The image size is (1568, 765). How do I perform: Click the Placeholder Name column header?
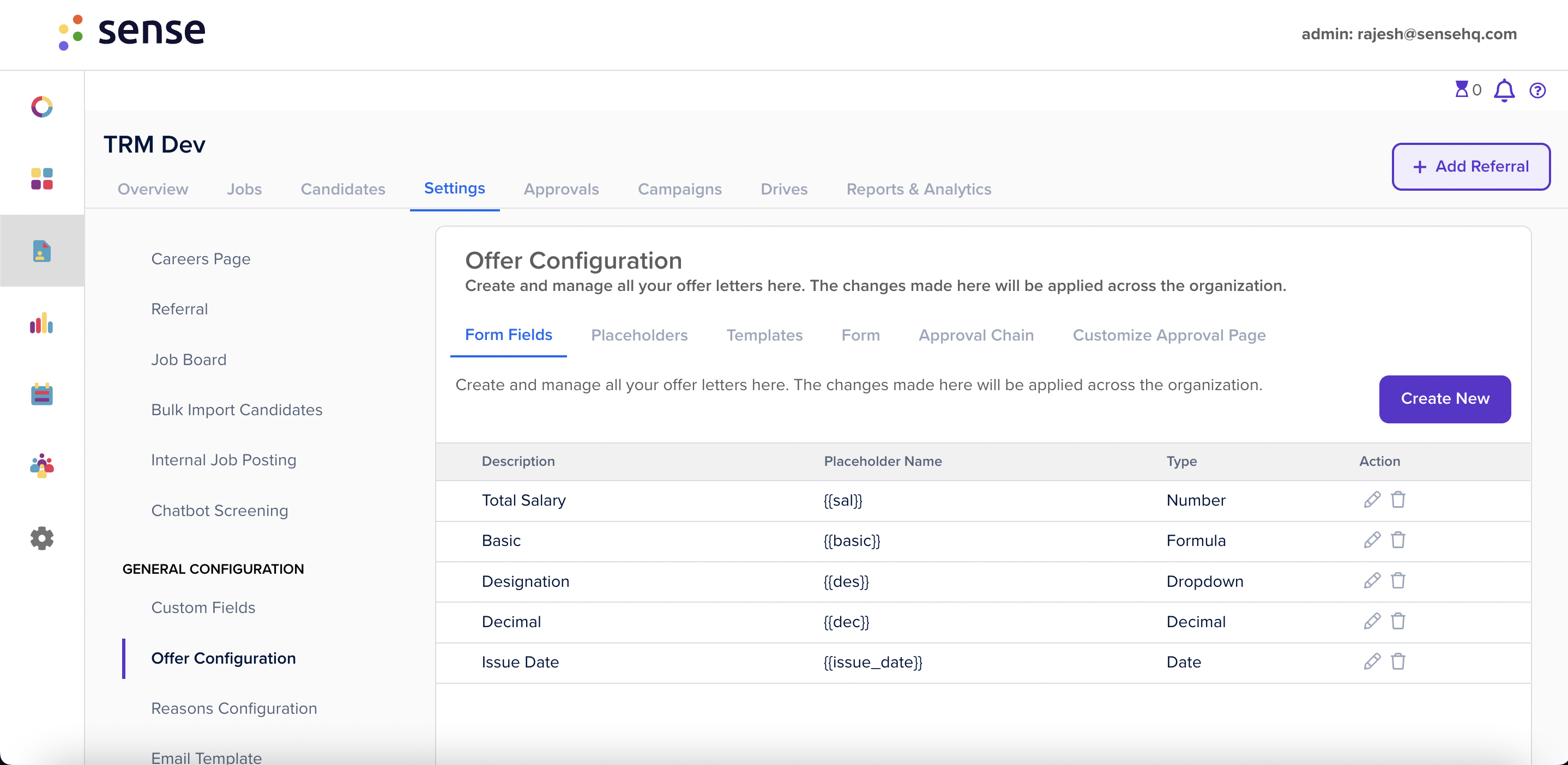coord(883,461)
